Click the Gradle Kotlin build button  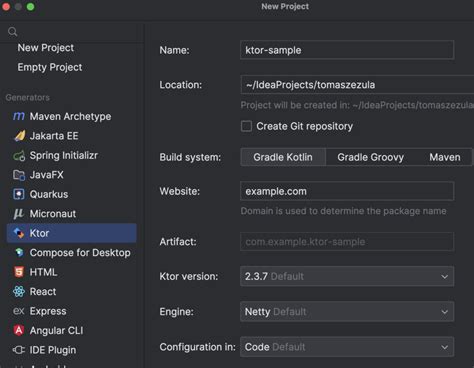[283, 157]
